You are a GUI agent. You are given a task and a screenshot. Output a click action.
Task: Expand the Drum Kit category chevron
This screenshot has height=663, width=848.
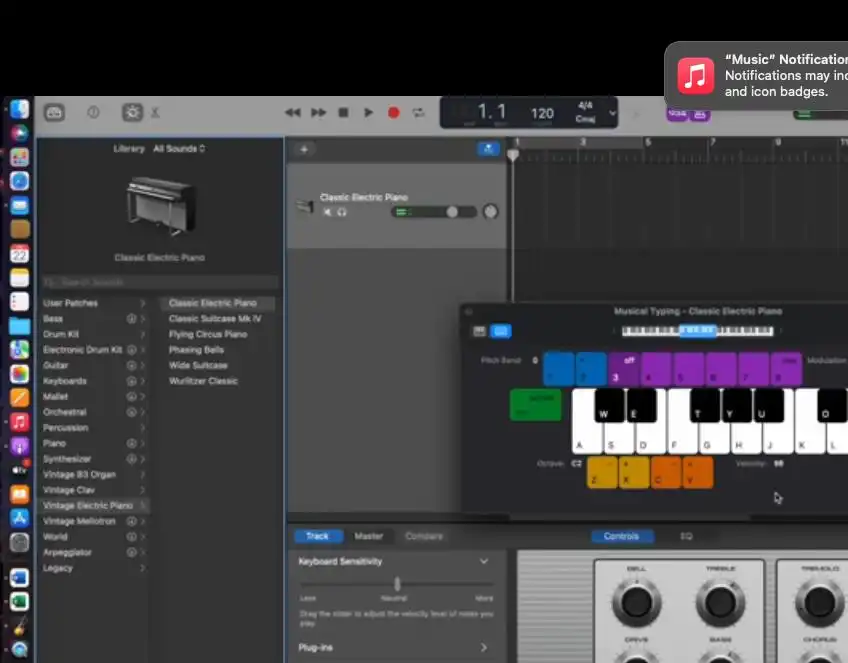coord(143,334)
